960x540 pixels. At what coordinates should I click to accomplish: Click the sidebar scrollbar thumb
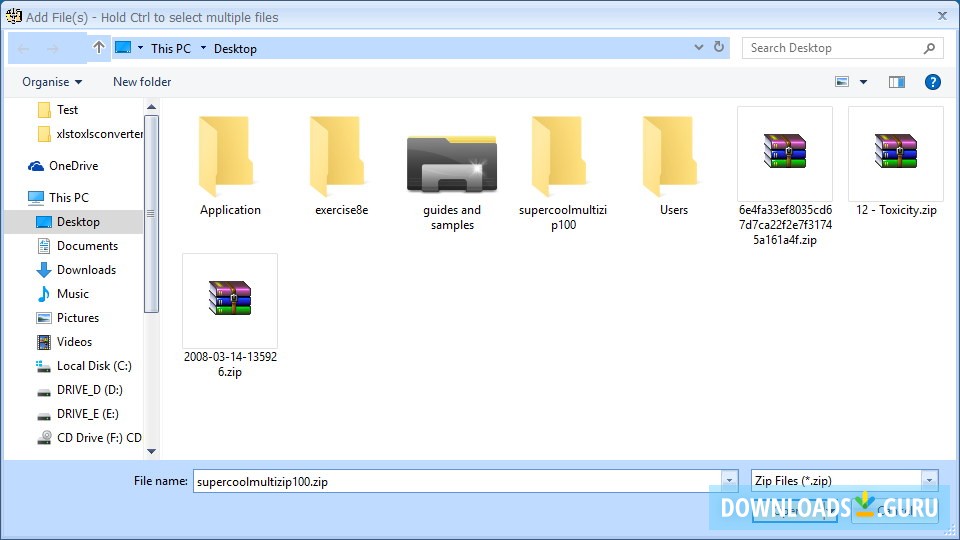[x=151, y=214]
